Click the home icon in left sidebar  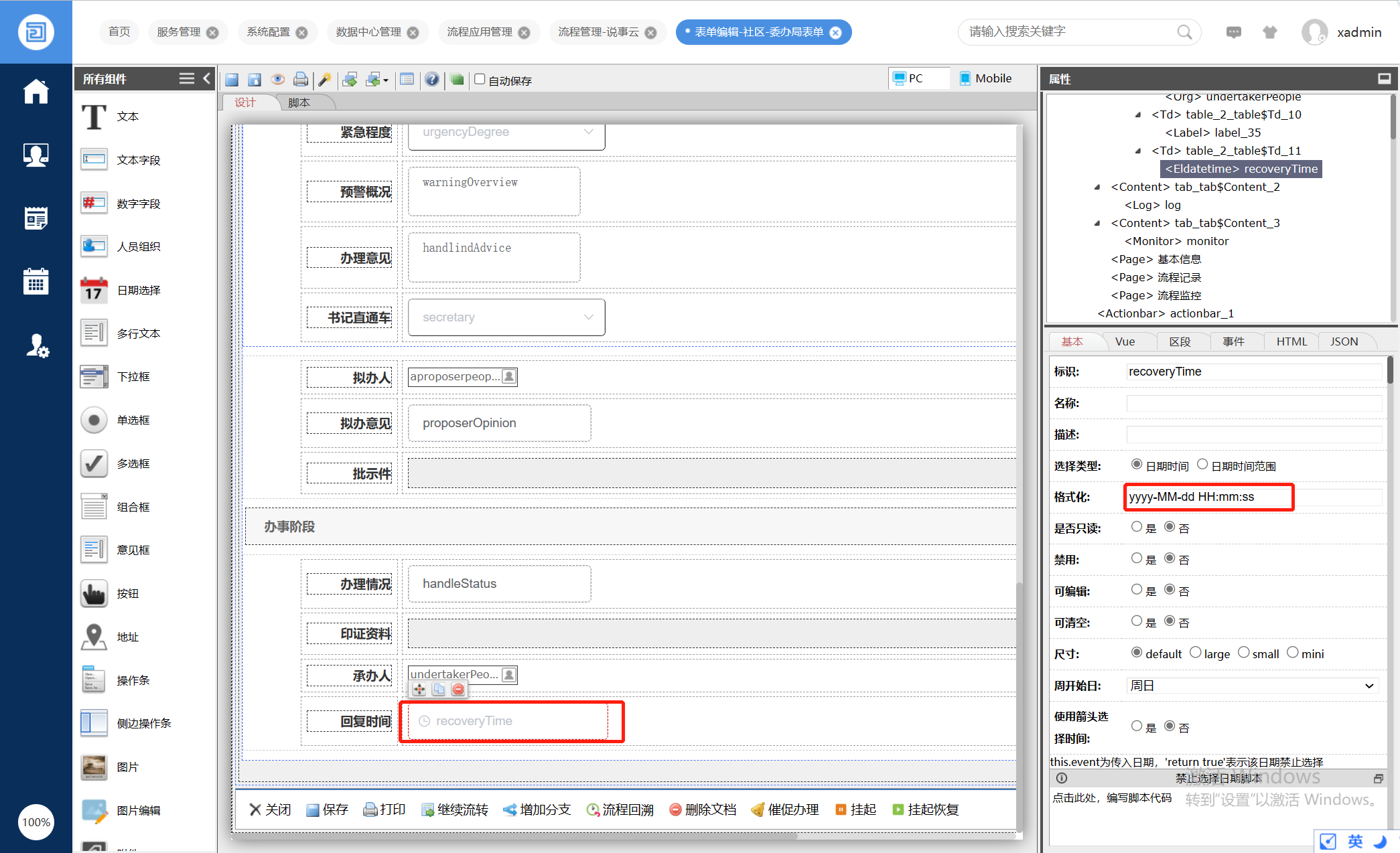36,92
